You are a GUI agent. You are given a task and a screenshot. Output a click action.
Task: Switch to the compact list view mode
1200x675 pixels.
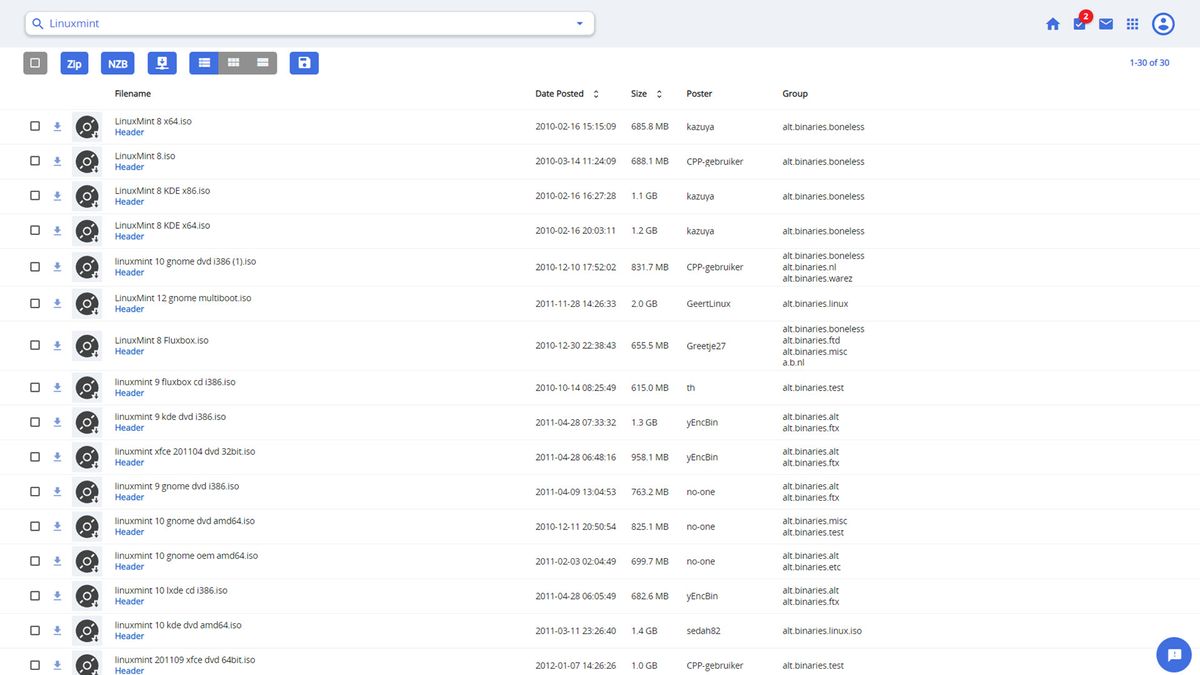[262, 62]
